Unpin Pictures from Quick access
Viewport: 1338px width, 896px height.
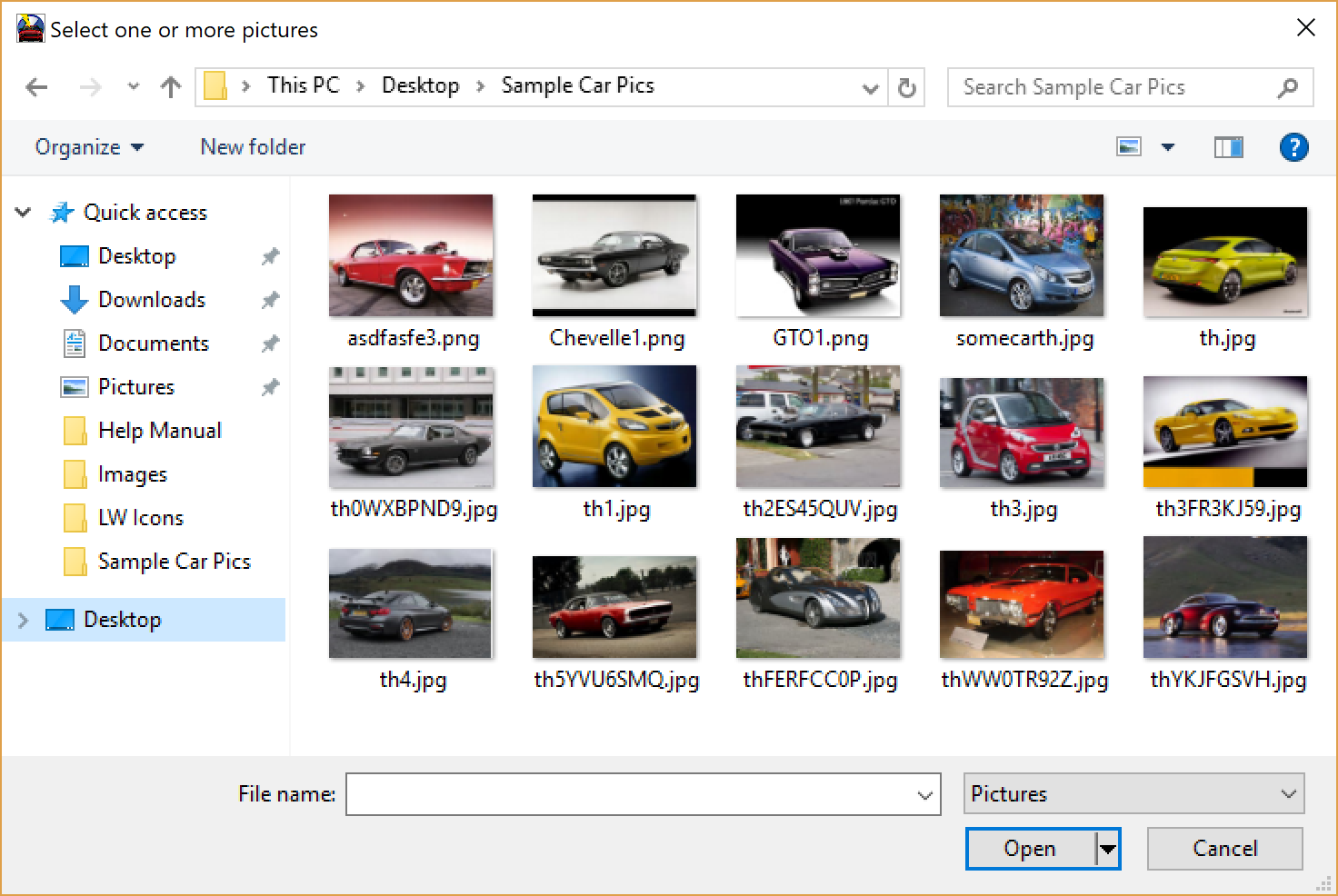coord(270,386)
